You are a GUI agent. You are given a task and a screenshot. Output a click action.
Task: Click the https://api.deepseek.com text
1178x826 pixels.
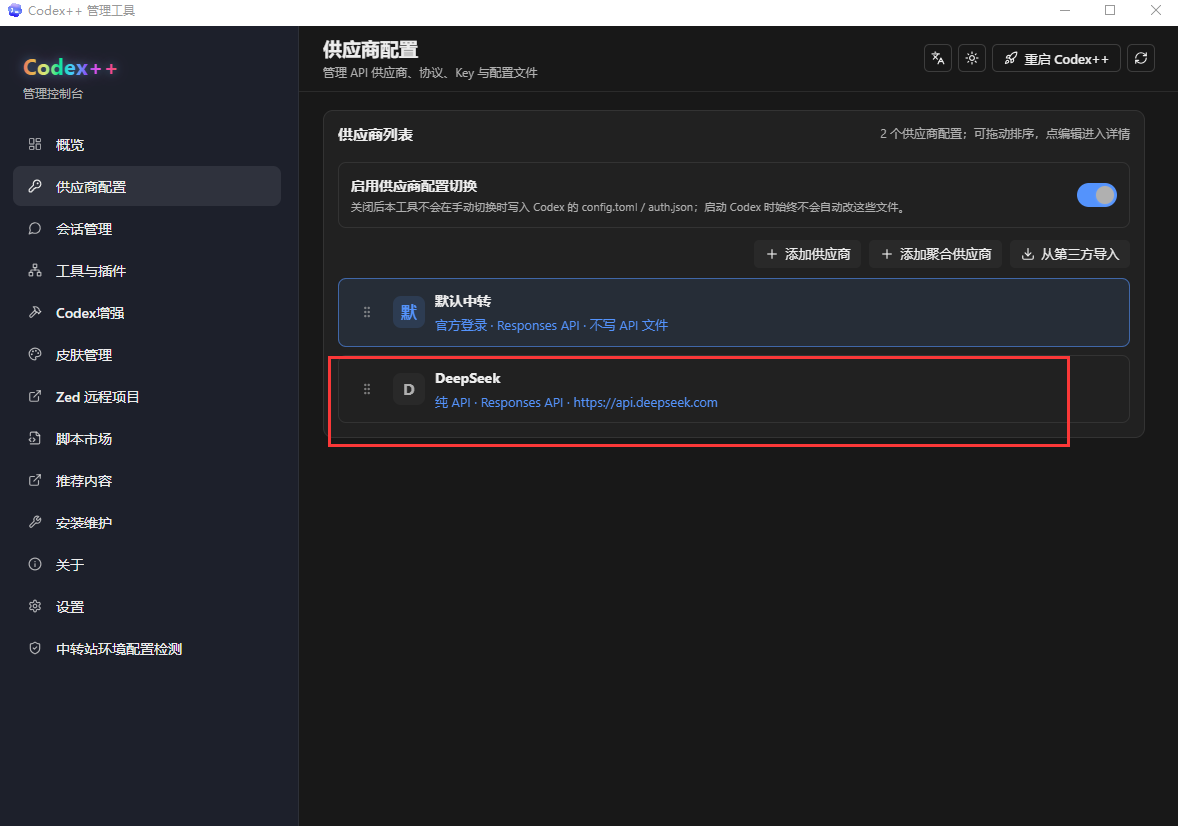[645, 403]
